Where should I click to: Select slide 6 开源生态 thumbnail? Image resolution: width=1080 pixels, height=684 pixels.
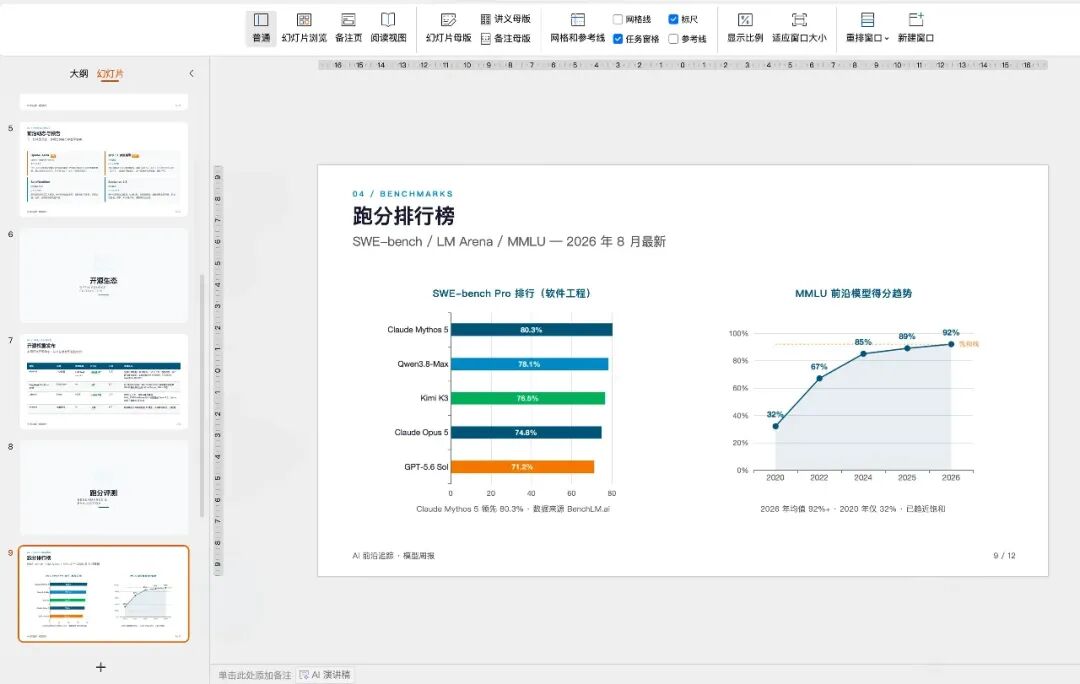(x=104, y=276)
